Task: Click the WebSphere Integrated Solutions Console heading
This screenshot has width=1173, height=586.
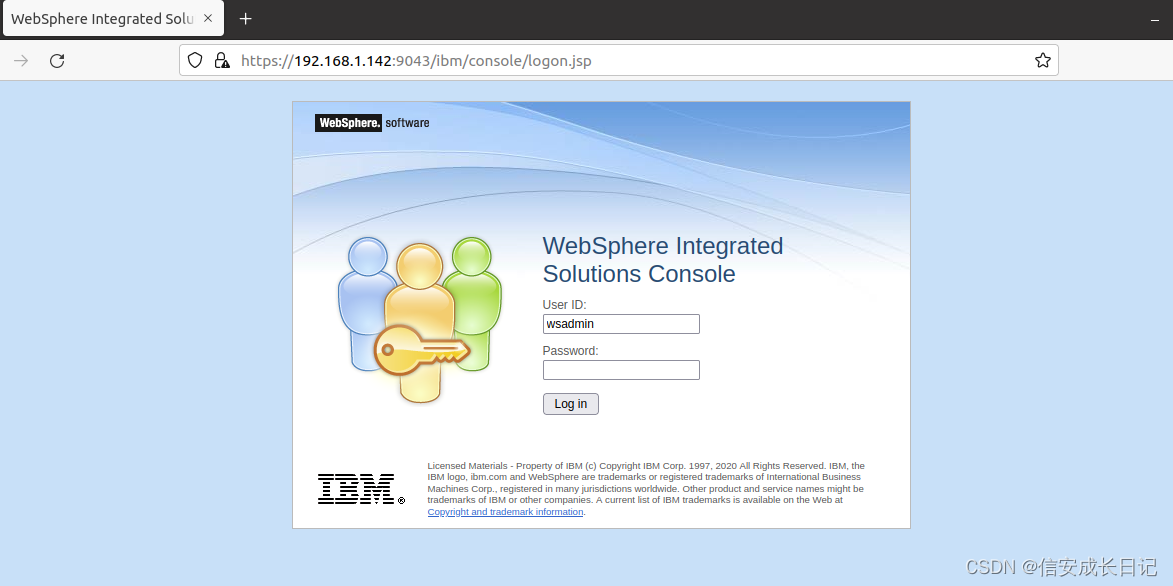Action: point(663,259)
